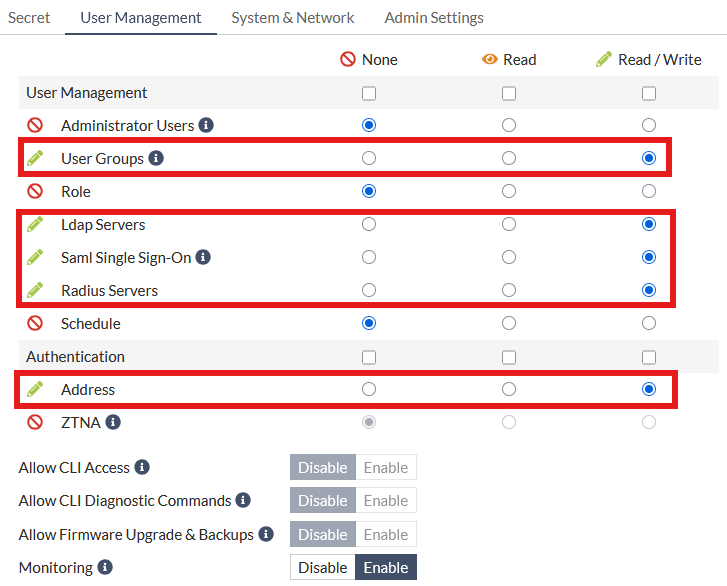Set Administrator Users to Read / Write

coord(649,126)
